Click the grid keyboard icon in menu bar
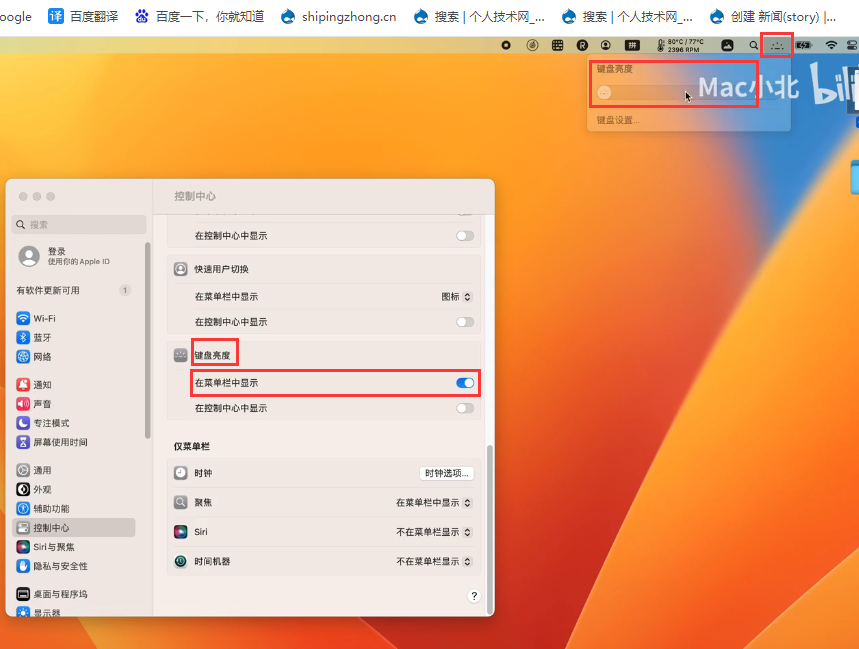Screen dimensions: 859x649 pos(557,45)
